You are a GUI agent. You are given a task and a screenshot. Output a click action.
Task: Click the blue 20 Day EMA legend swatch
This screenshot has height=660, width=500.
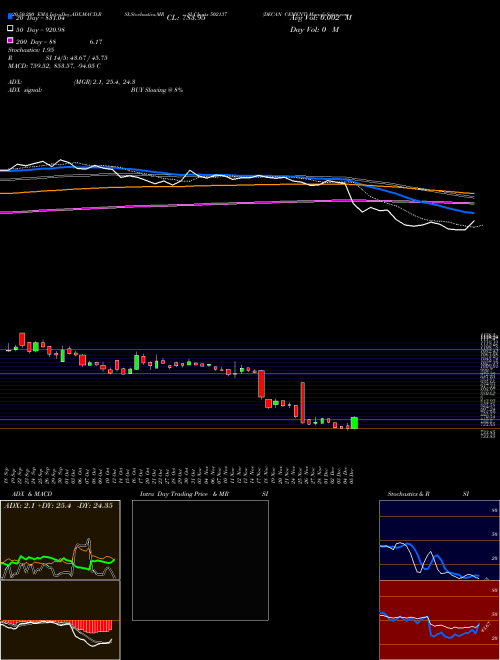pyautogui.click(x=11, y=17)
